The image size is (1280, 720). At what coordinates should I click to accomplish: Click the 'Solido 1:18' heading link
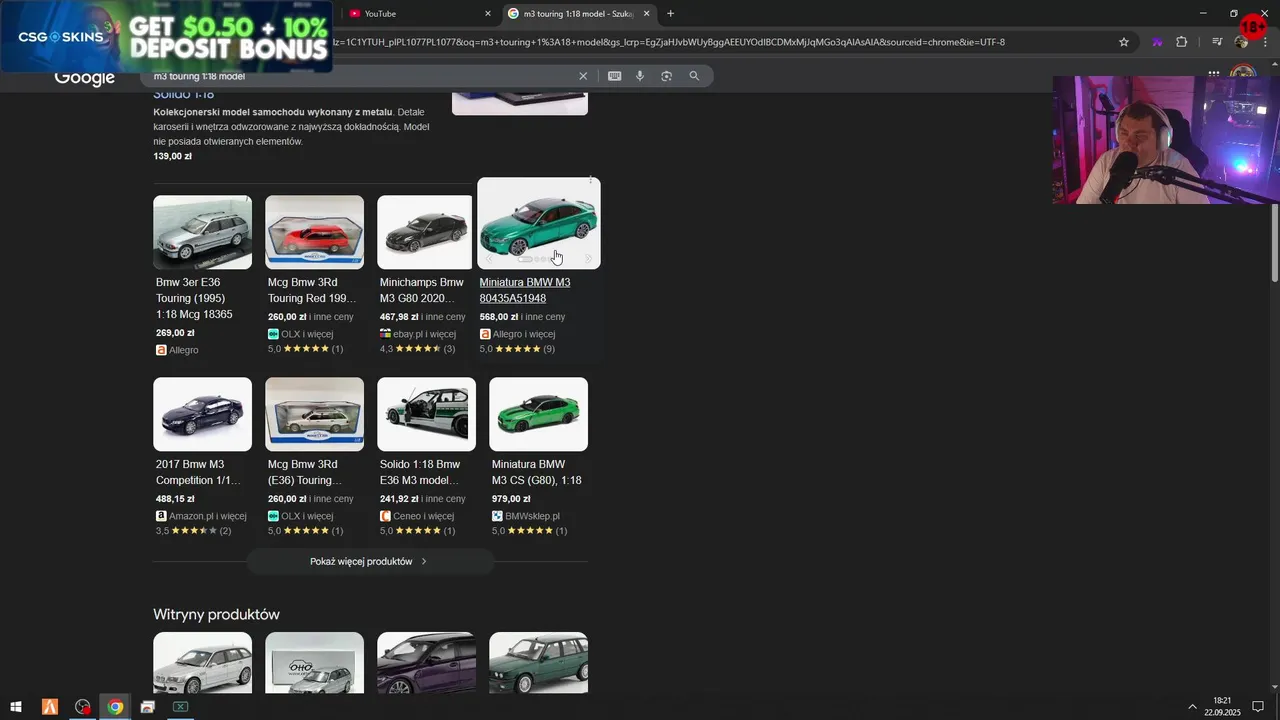183,94
